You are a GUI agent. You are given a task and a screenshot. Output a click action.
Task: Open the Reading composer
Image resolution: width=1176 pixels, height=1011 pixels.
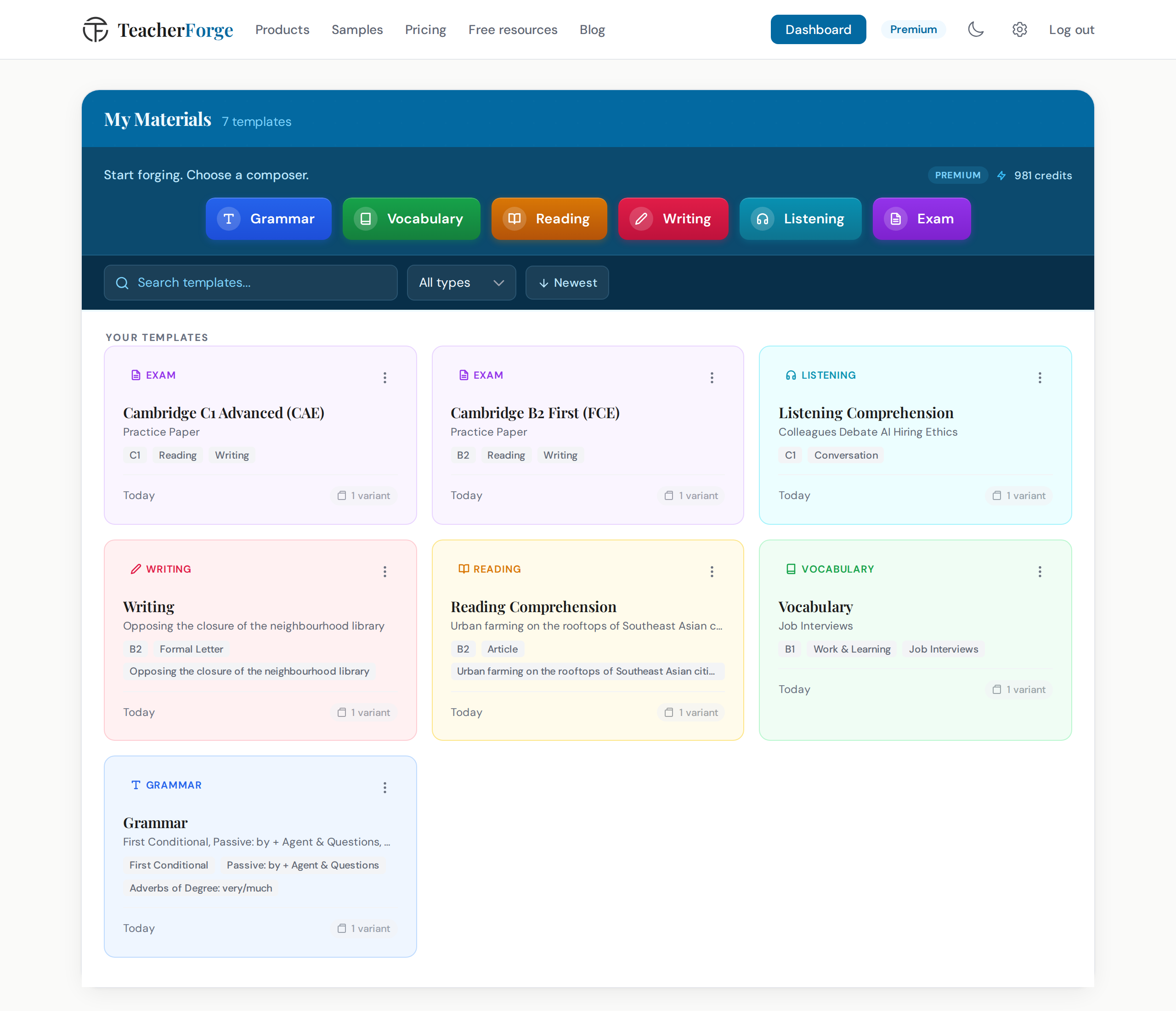click(549, 219)
